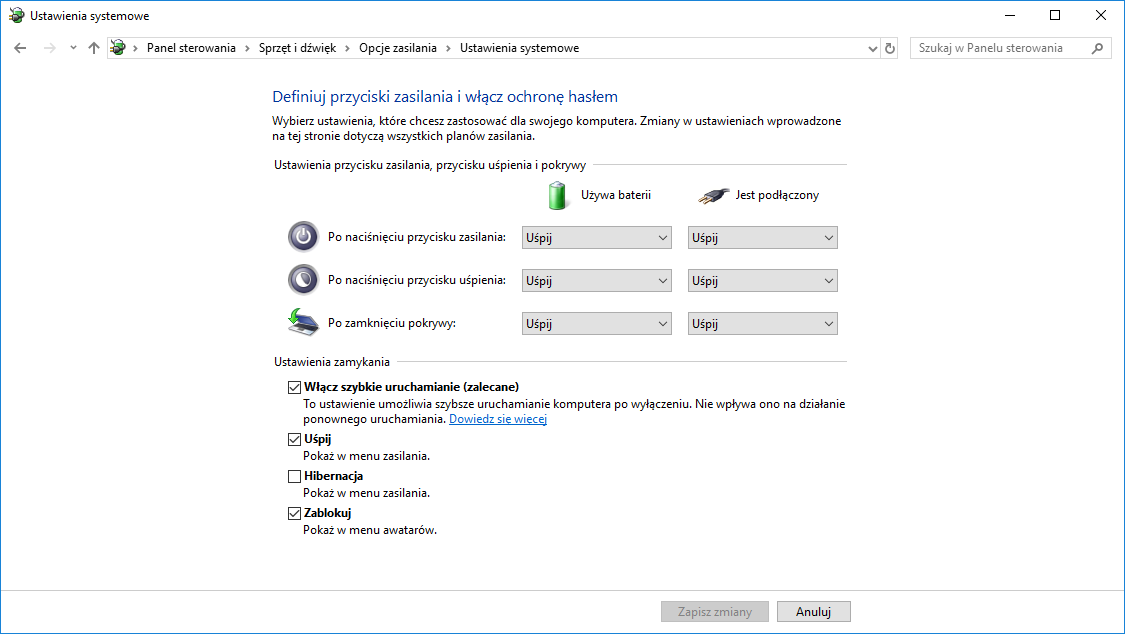Click the up-one-level arrow icon
This screenshot has height=634, width=1125.
click(x=93, y=48)
